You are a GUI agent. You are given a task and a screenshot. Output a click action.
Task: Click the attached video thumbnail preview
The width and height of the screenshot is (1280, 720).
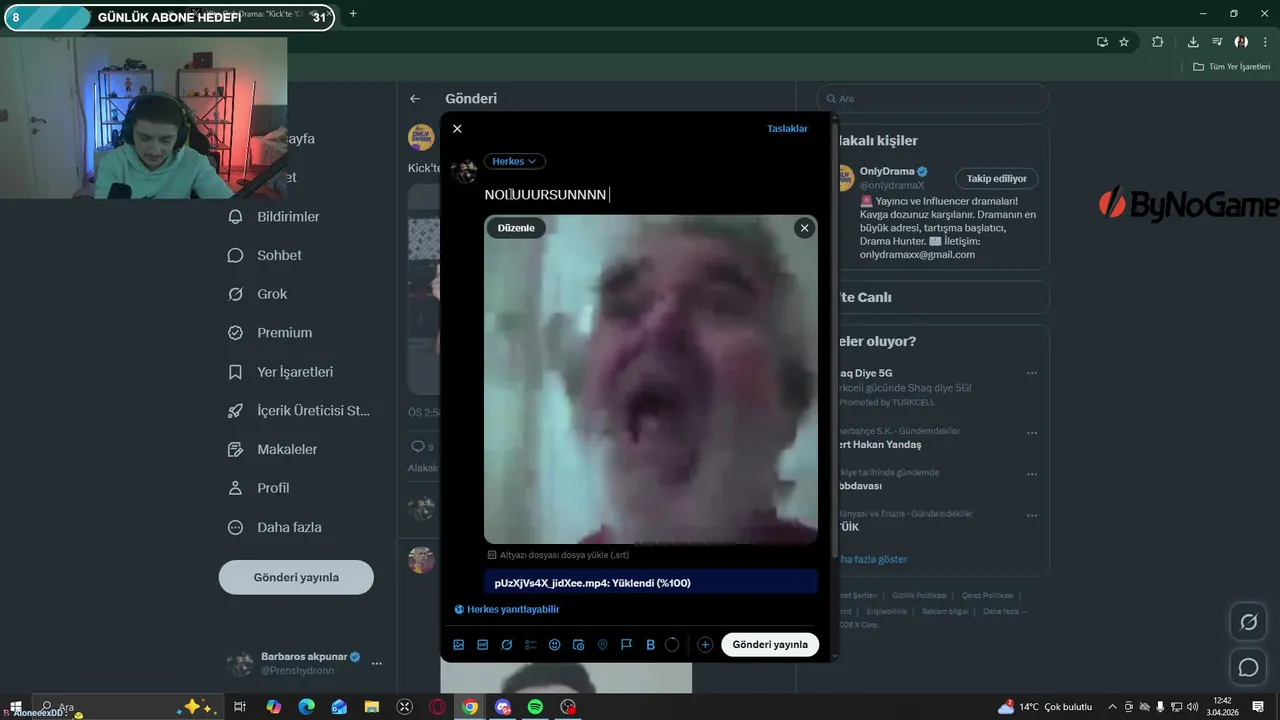click(651, 379)
